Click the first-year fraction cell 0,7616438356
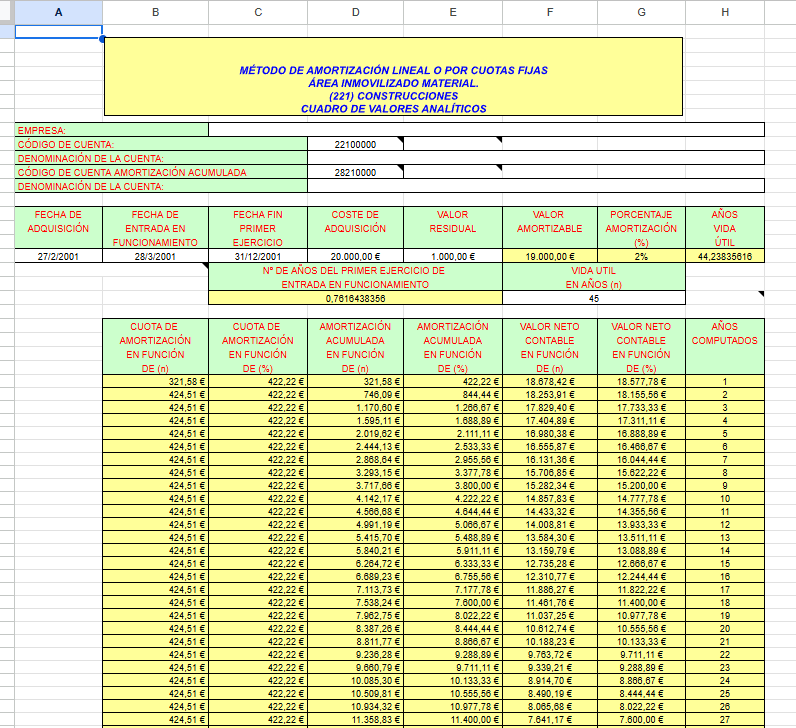 point(355,298)
